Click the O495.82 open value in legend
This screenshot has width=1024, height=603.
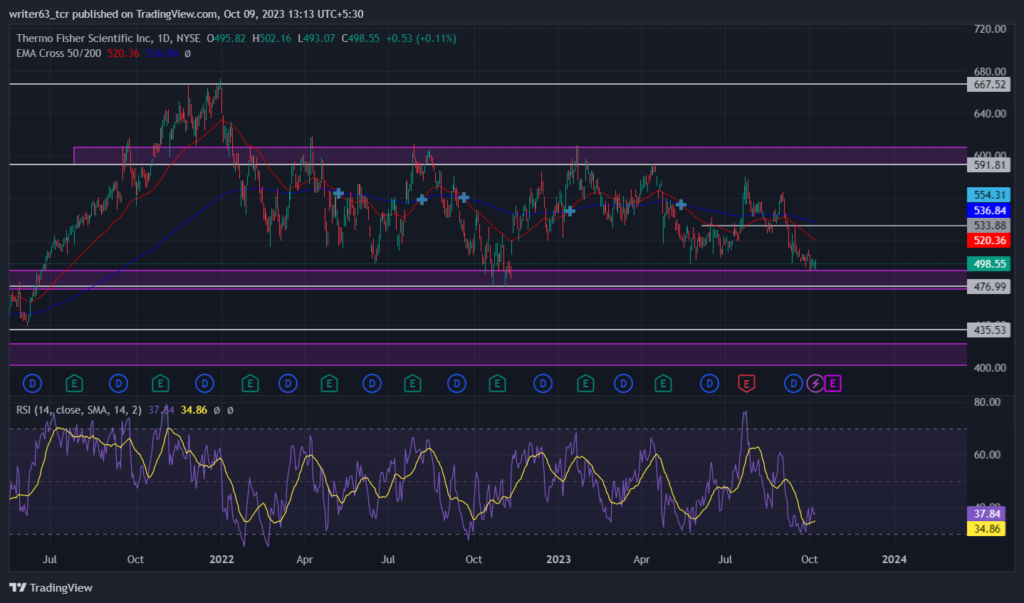click(226, 39)
